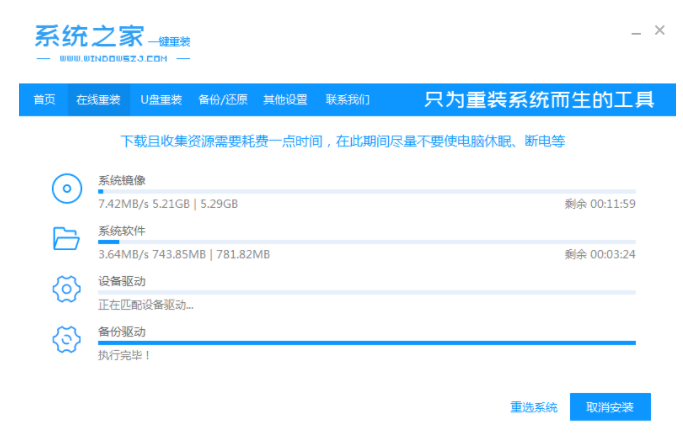This screenshot has height=433, width=683.
Task: Click the 正在匹配设备驱动... status text
Action: (146, 305)
